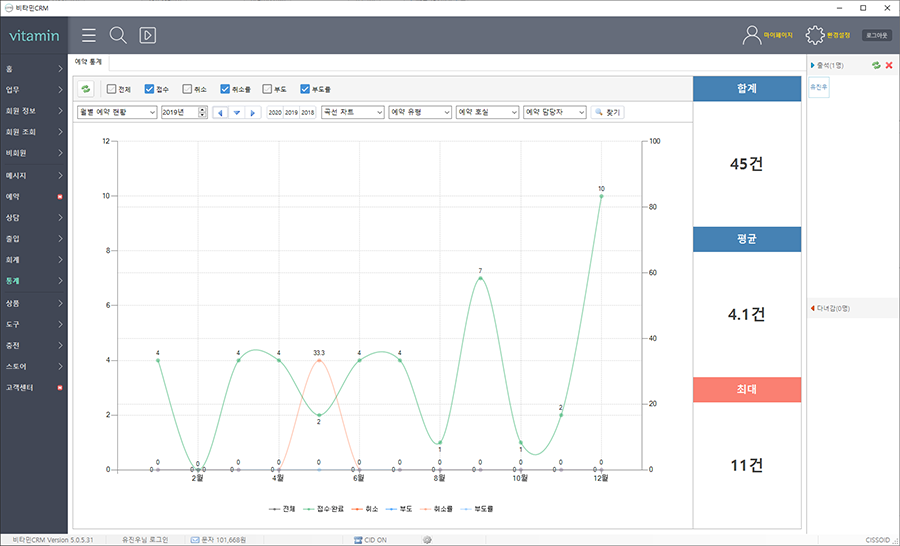
Task: Open 스토어 sidebar menu
Action: 34,367
